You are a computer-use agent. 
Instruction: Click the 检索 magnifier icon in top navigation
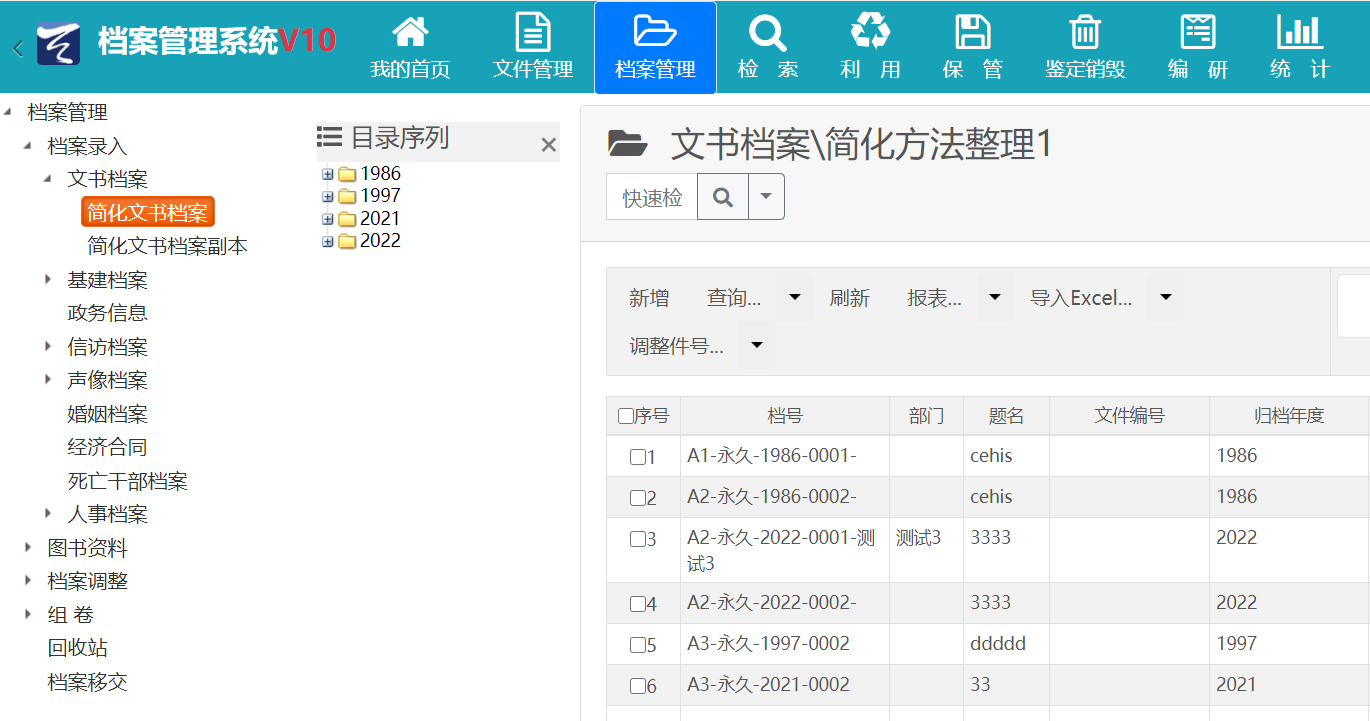(x=767, y=33)
